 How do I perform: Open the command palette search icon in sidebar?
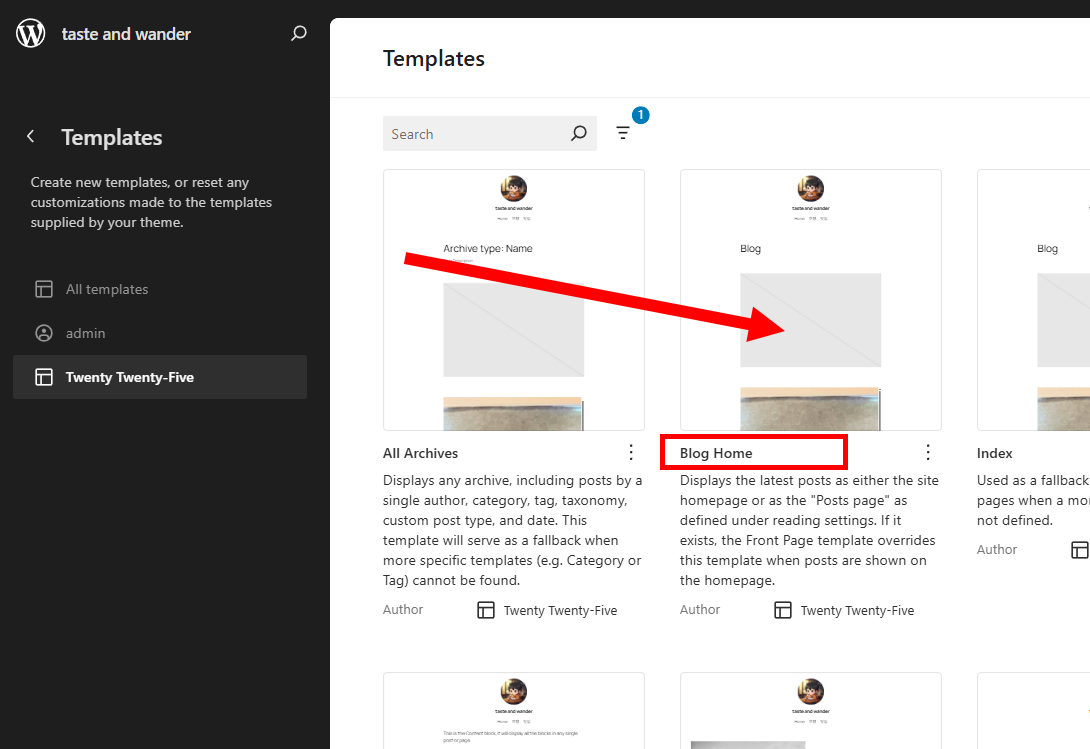298,33
